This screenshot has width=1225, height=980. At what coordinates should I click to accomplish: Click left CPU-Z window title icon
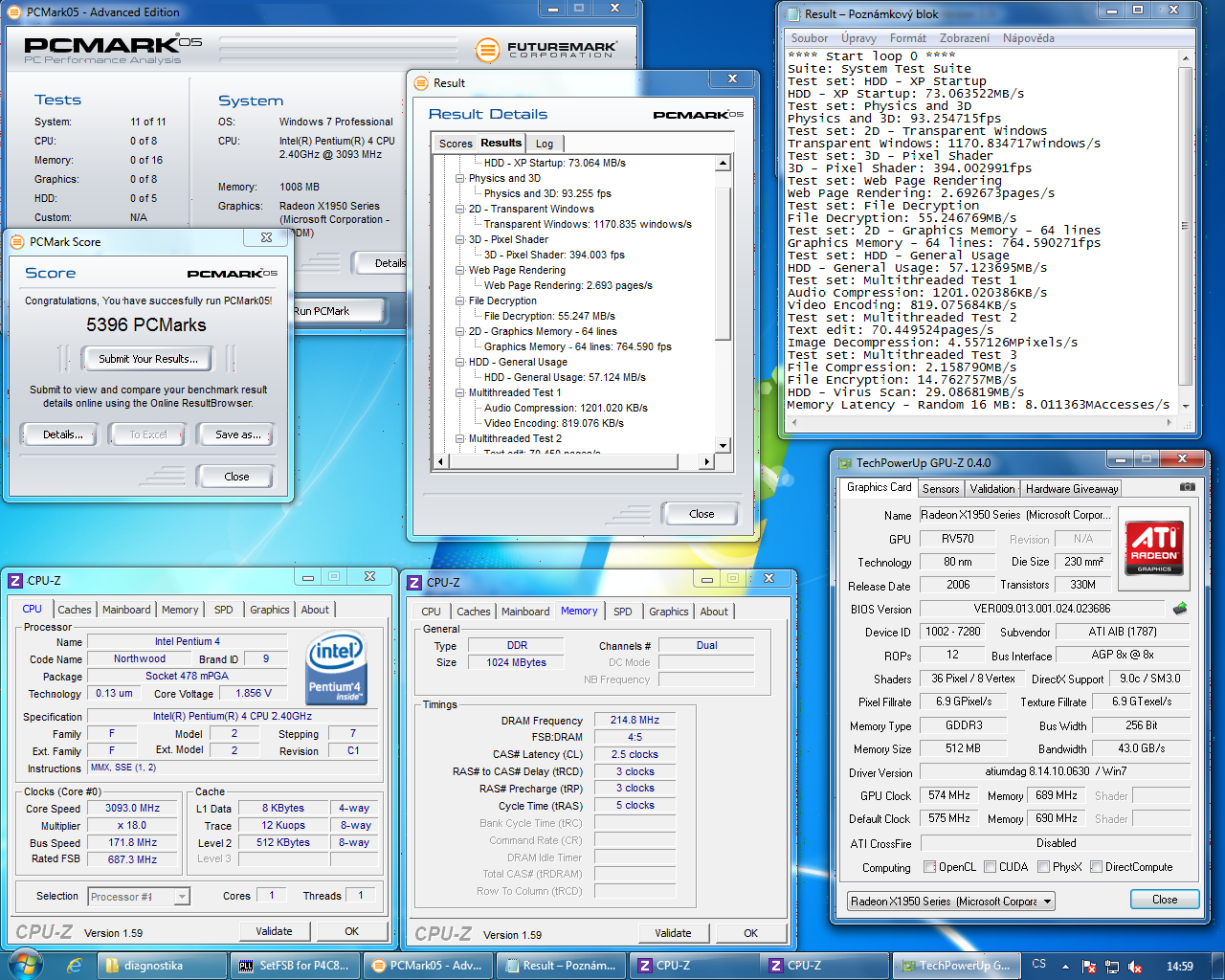click(15, 581)
